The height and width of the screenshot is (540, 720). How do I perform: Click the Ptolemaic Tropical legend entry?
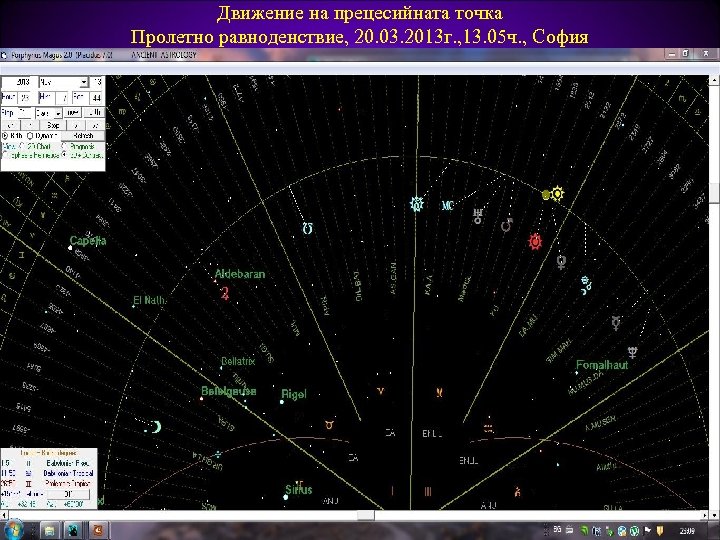click(68, 483)
